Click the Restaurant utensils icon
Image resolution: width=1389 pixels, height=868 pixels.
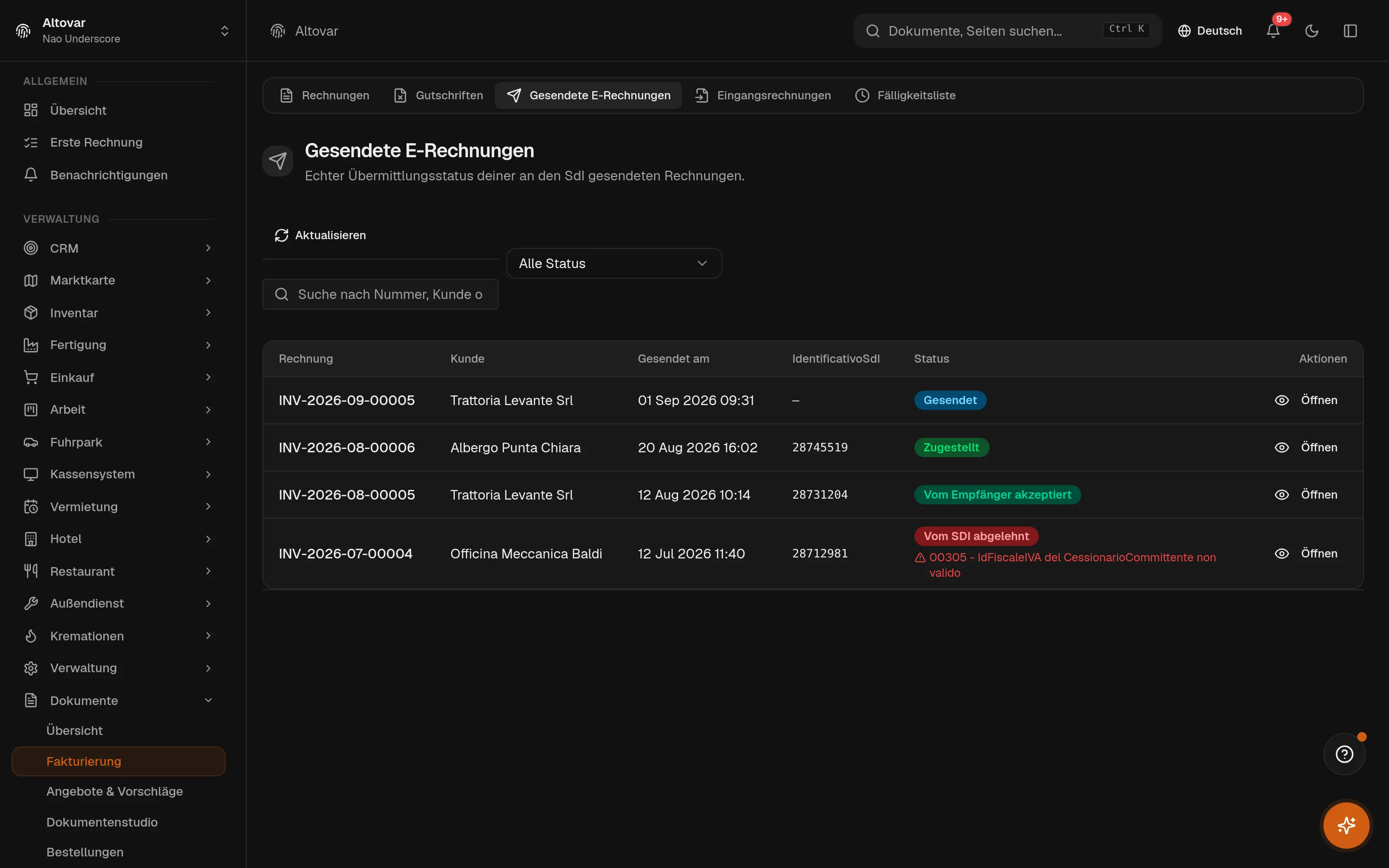[31, 571]
